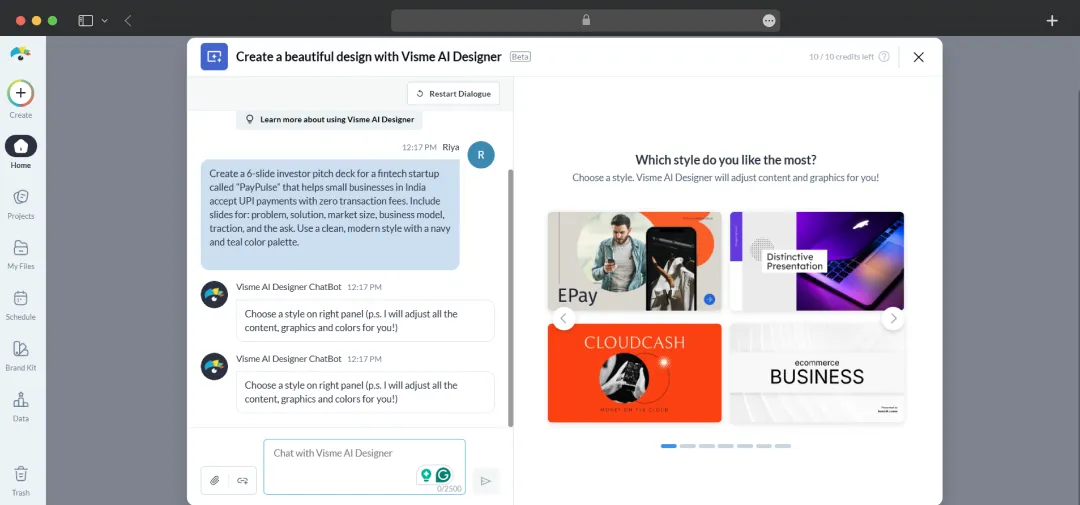
Task: Click the first Choose a style chatbot message
Action: (365, 320)
